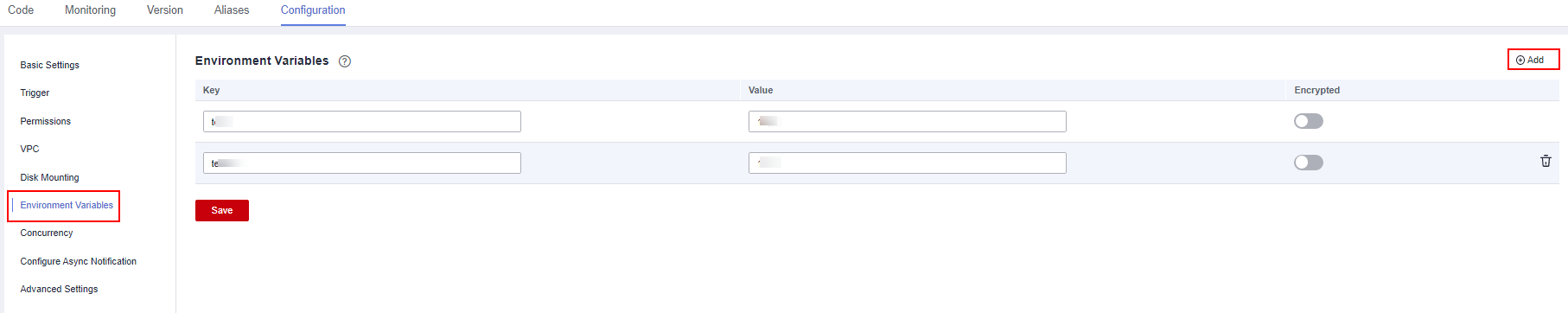The image size is (1568, 313).
Task: Click the help icon beside Environment Variables
Action: tap(345, 61)
